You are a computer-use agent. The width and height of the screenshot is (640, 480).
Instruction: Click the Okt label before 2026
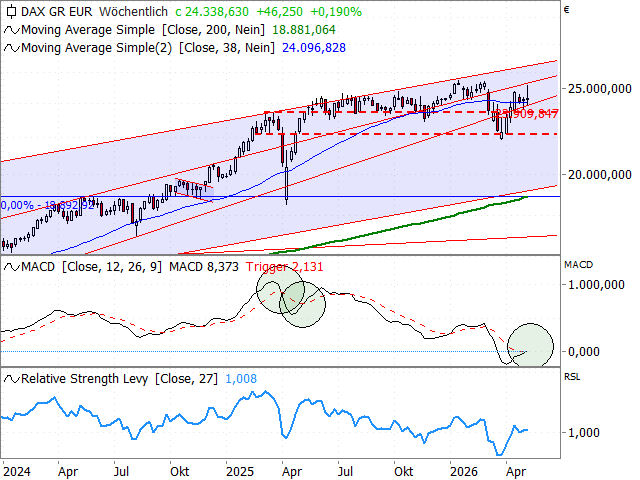tap(403, 472)
